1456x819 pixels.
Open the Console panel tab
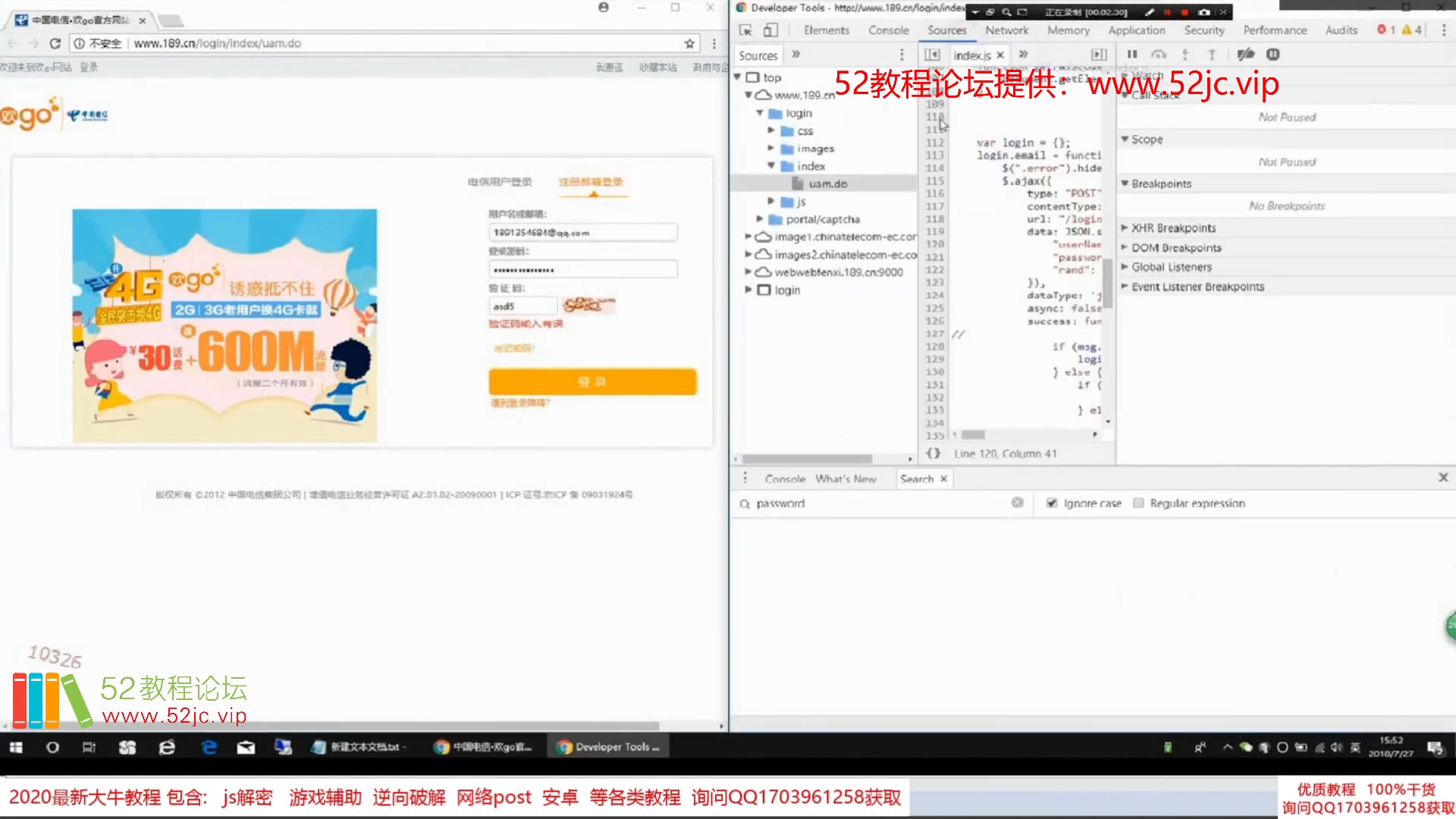pyautogui.click(x=888, y=30)
